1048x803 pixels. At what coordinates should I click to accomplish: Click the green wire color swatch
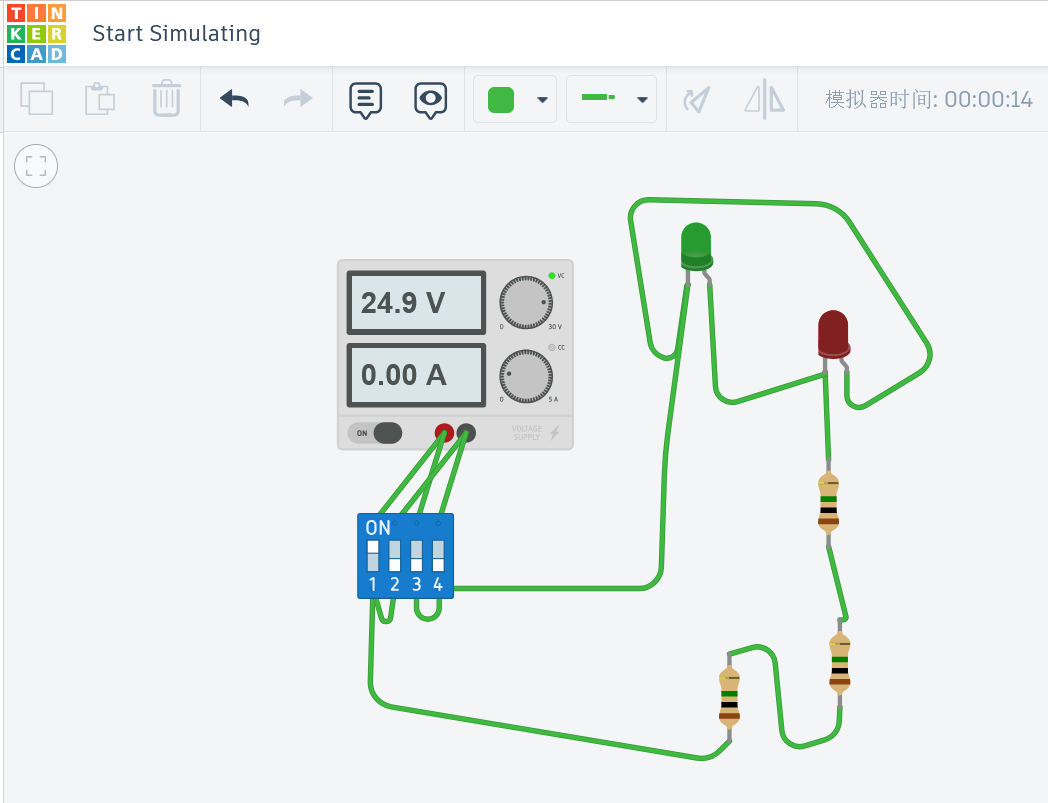click(x=501, y=100)
